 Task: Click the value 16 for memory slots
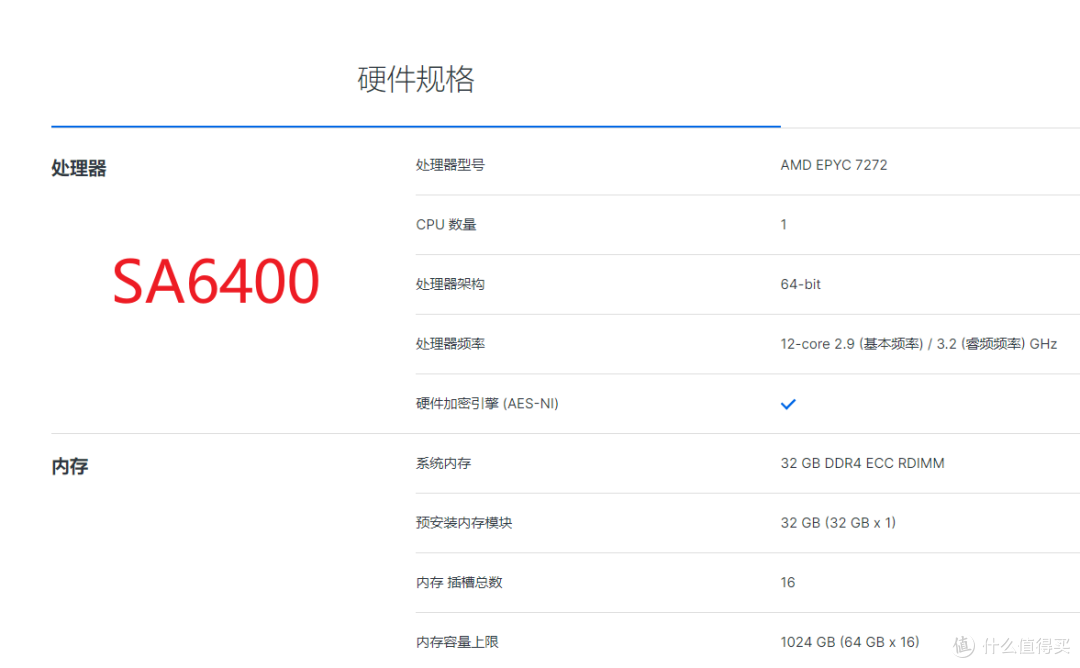pyautogui.click(x=787, y=582)
